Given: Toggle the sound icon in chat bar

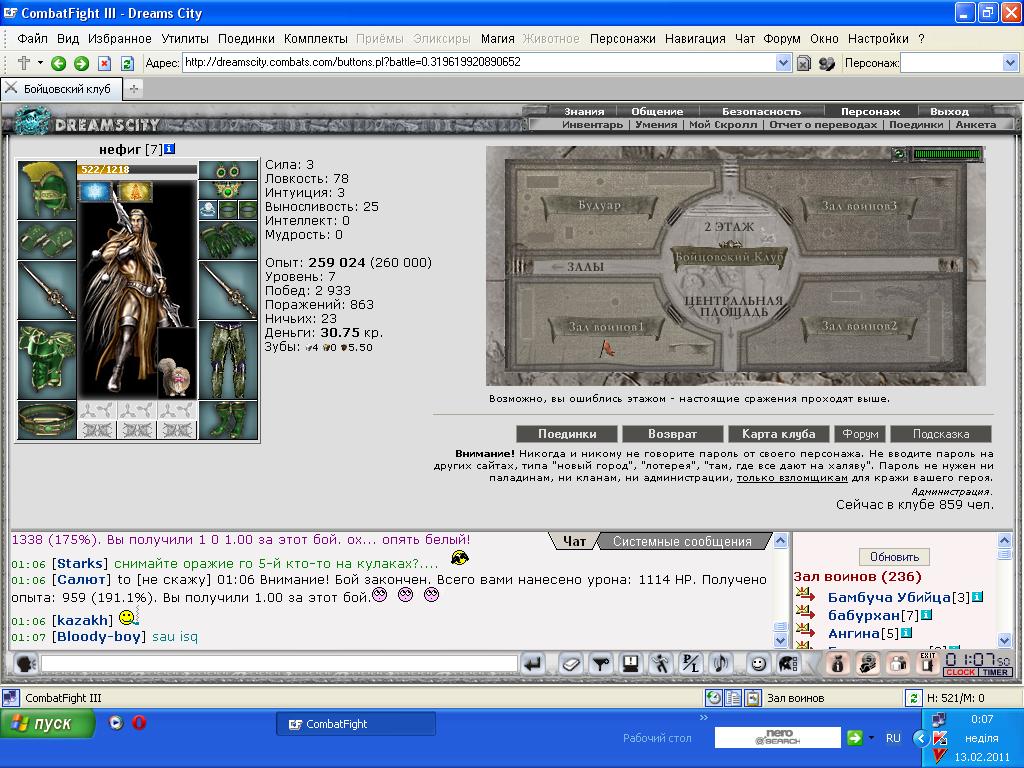Looking at the screenshot, I should (x=721, y=664).
